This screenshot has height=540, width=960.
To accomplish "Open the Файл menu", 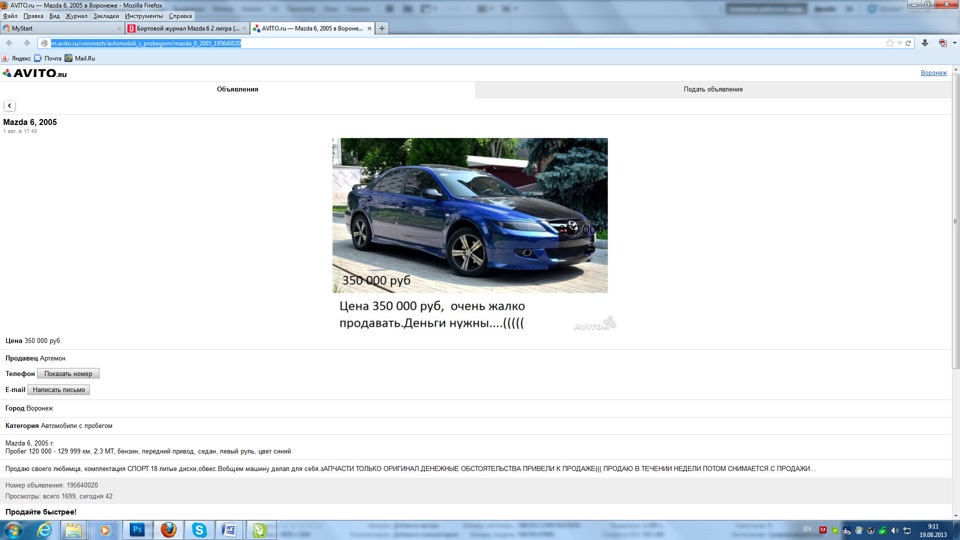I will point(10,16).
